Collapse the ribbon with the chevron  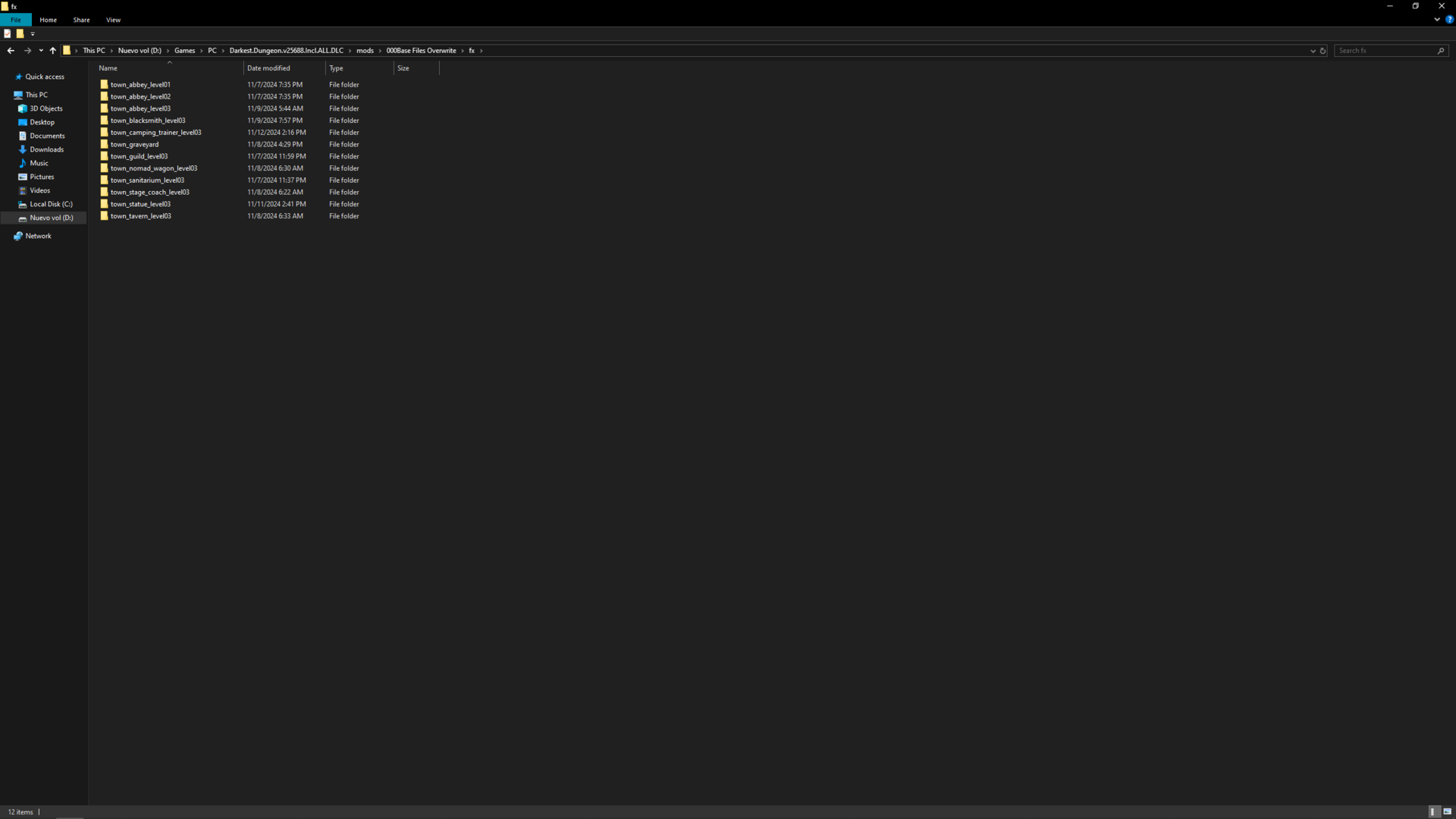coord(1437,20)
